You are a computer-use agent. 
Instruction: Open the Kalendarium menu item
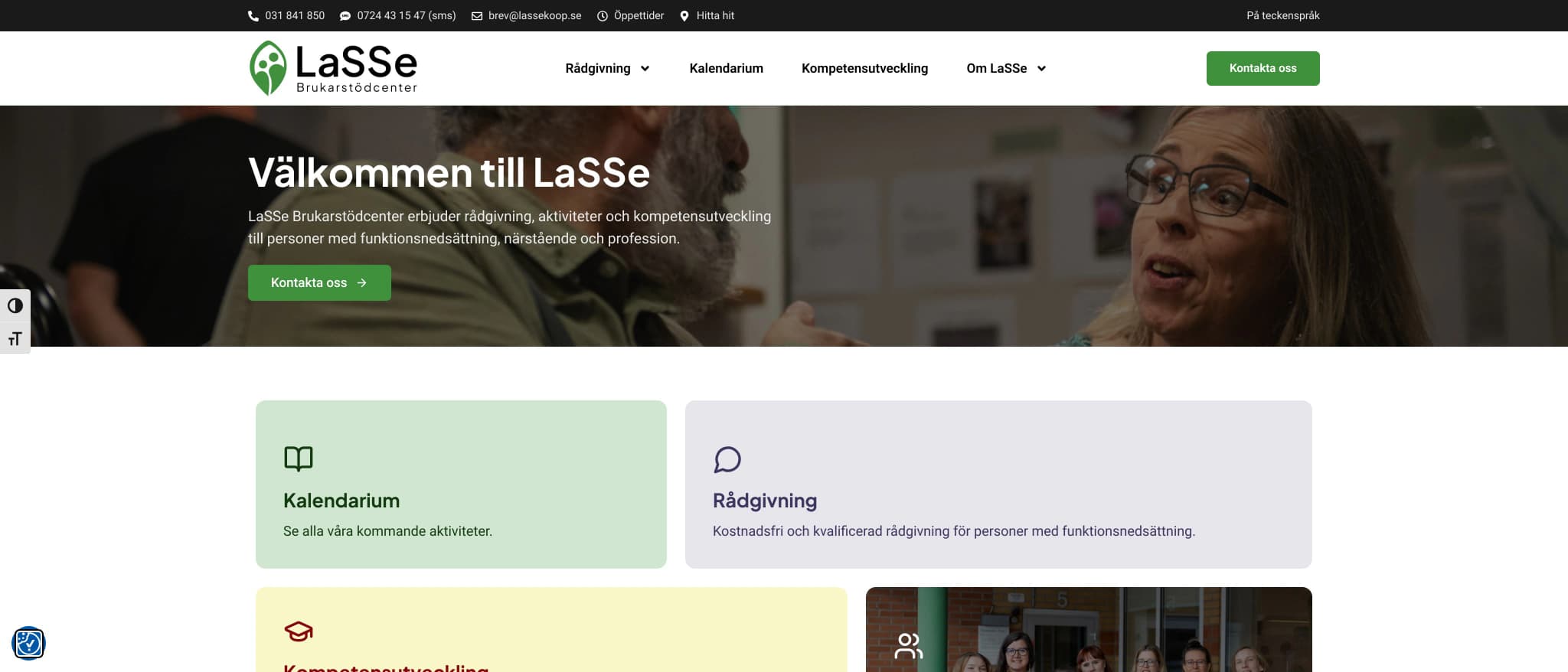coord(726,68)
